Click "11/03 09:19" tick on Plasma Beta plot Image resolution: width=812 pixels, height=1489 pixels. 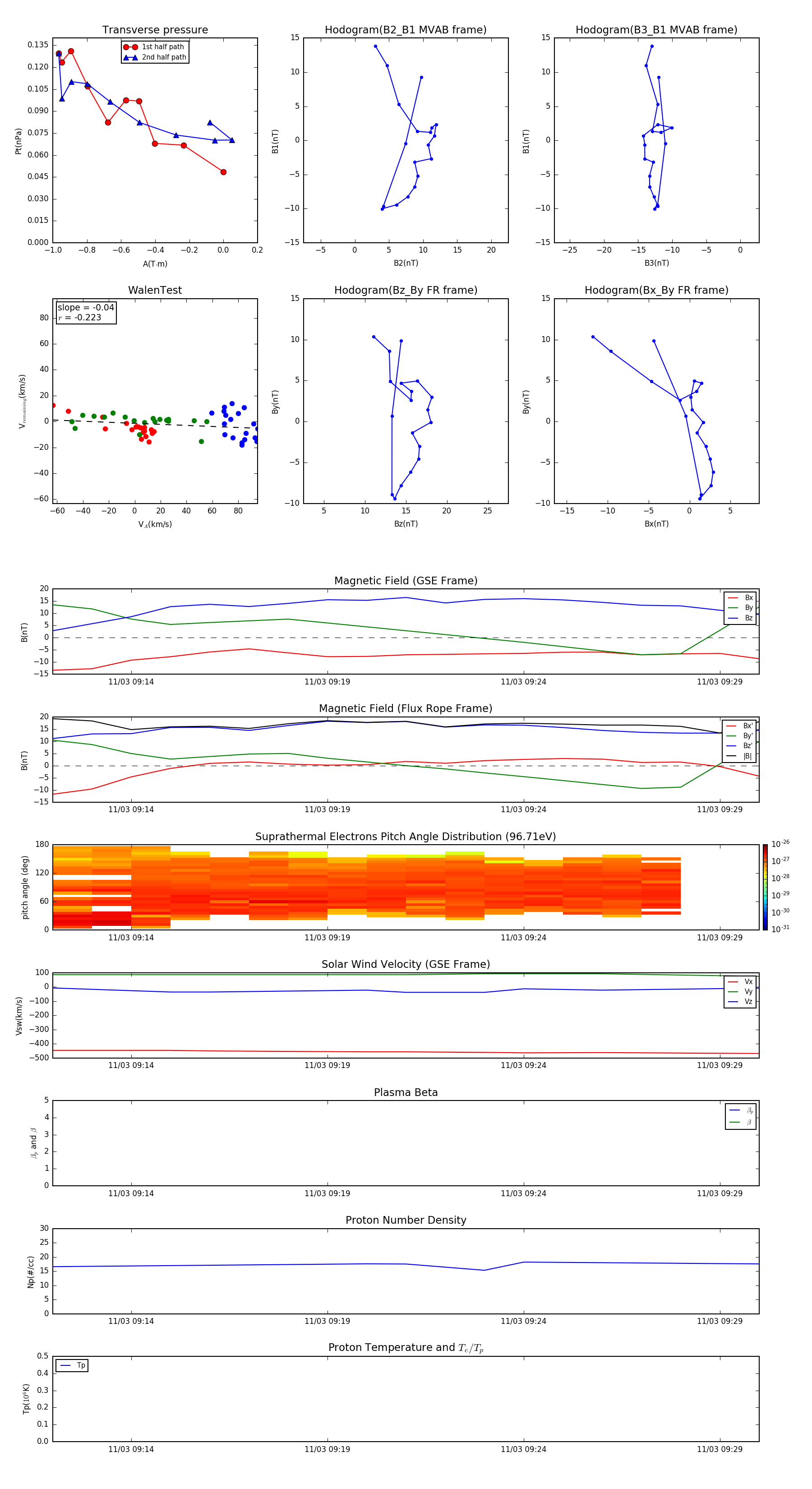327,1193
